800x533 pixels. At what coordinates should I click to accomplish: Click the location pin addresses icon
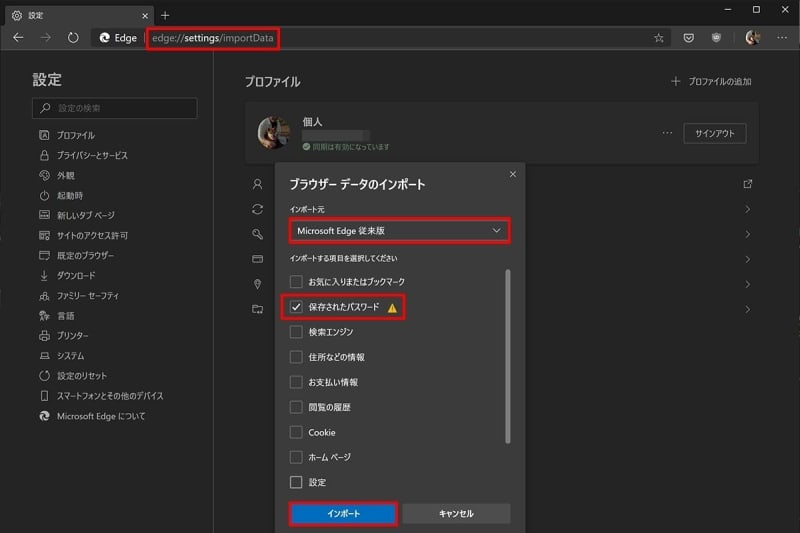[x=258, y=284]
